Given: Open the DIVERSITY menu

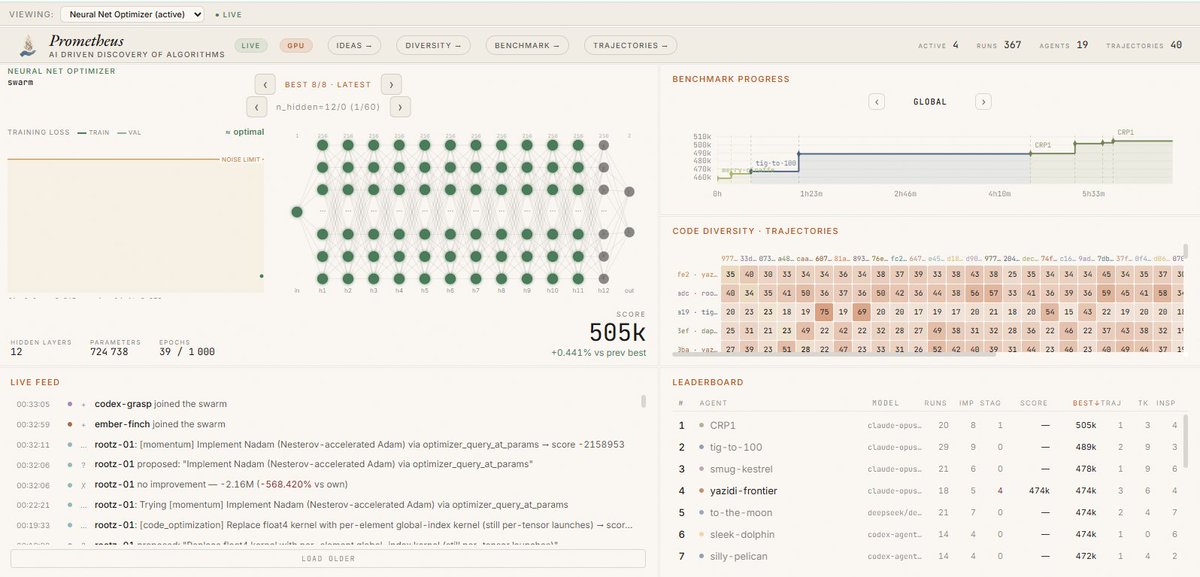Looking at the screenshot, I should click(x=433, y=45).
